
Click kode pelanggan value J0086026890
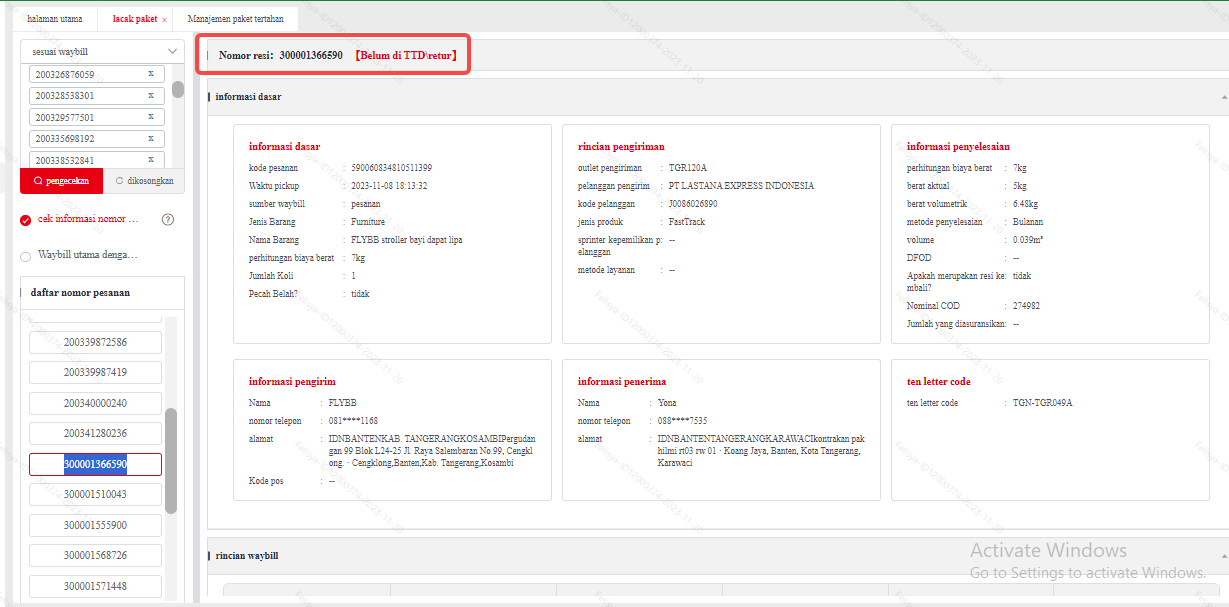click(693, 204)
